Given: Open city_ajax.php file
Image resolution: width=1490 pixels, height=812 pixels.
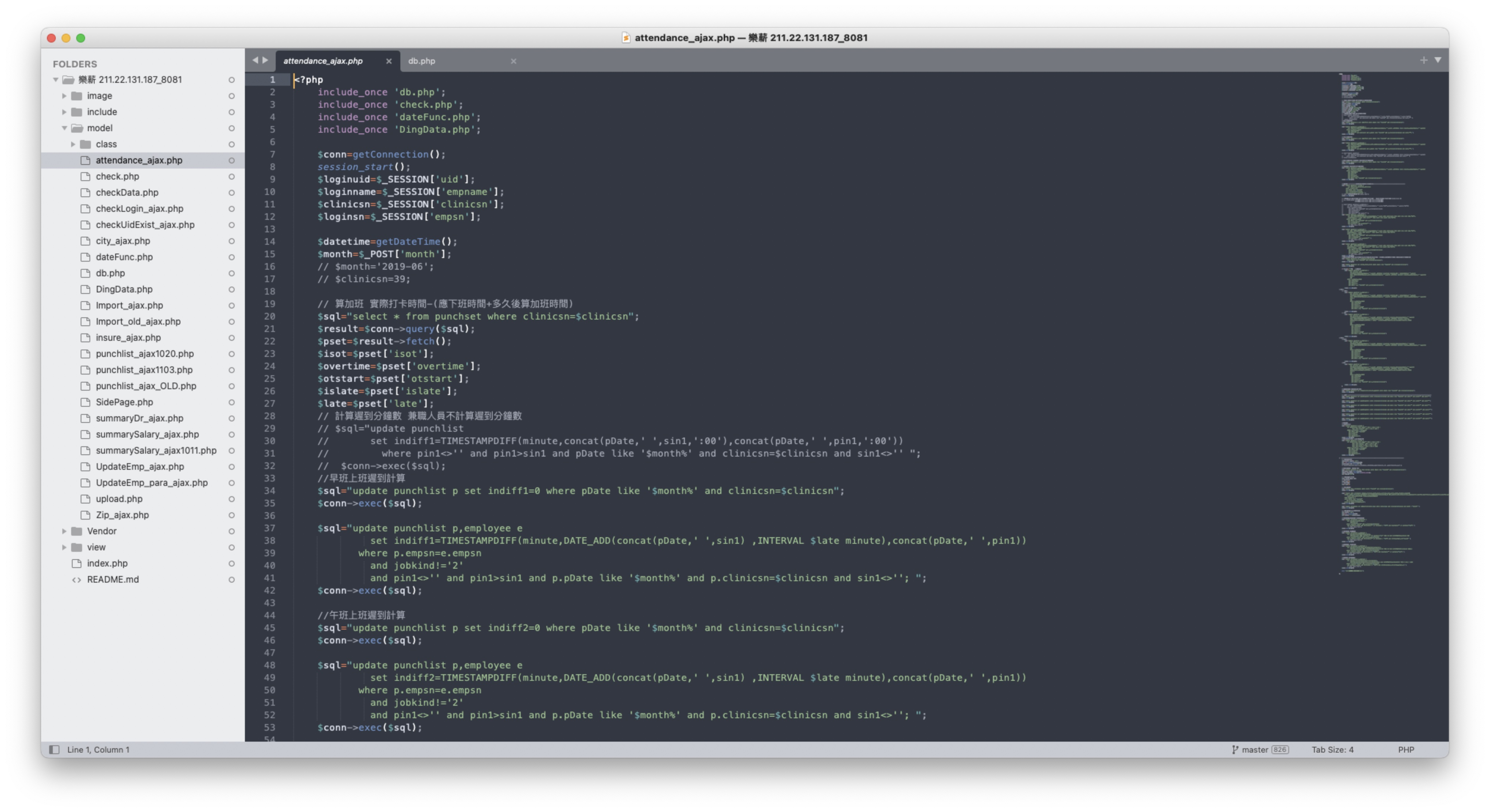Looking at the screenshot, I should tap(122, 241).
